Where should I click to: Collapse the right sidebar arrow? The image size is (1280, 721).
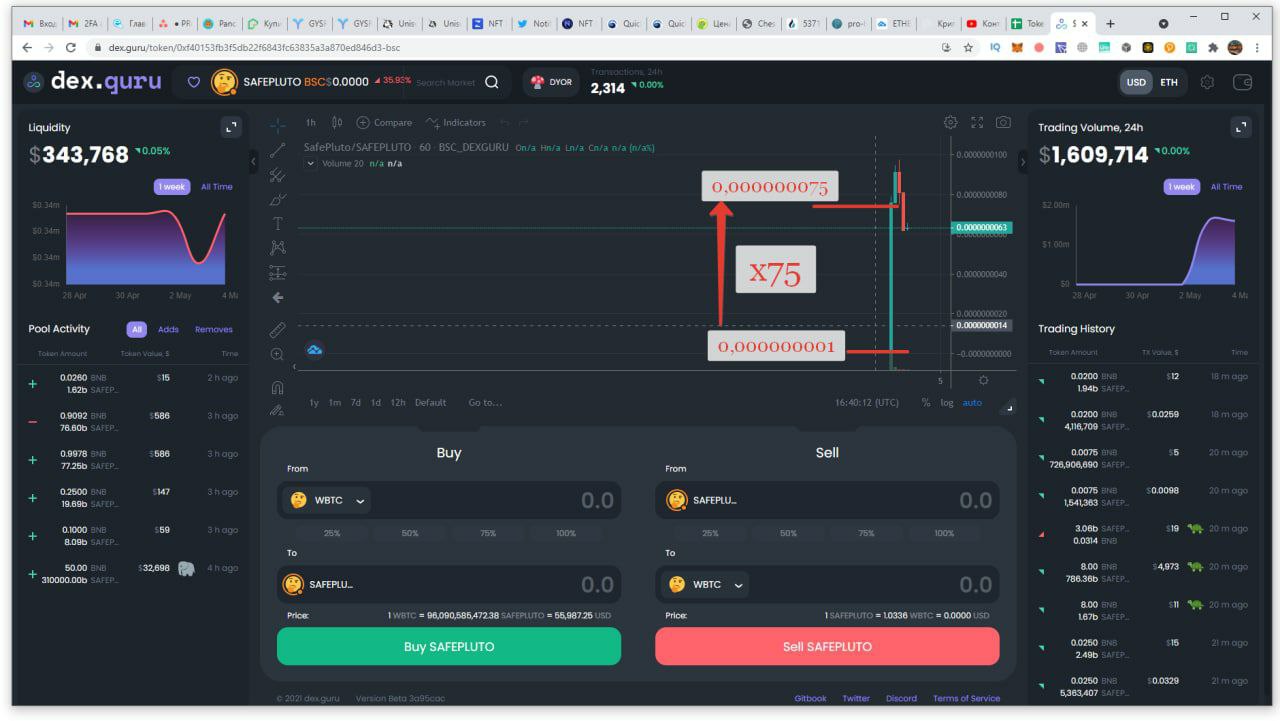tap(1022, 159)
